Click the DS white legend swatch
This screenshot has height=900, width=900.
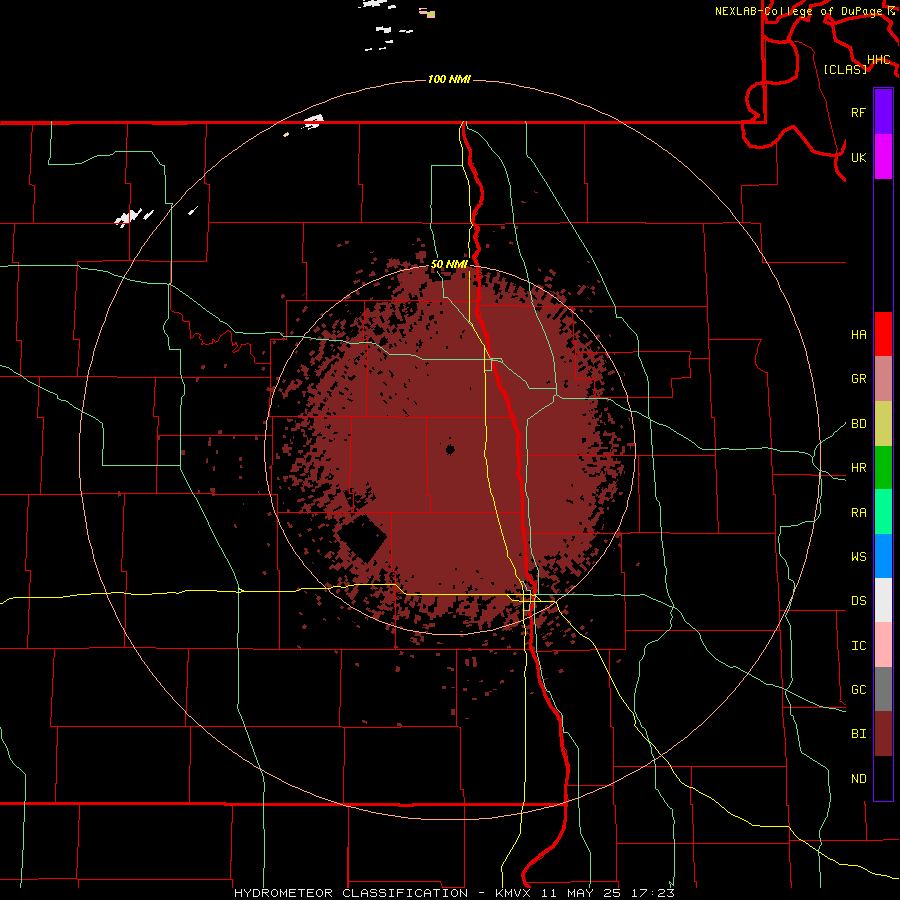[x=883, y=600]
